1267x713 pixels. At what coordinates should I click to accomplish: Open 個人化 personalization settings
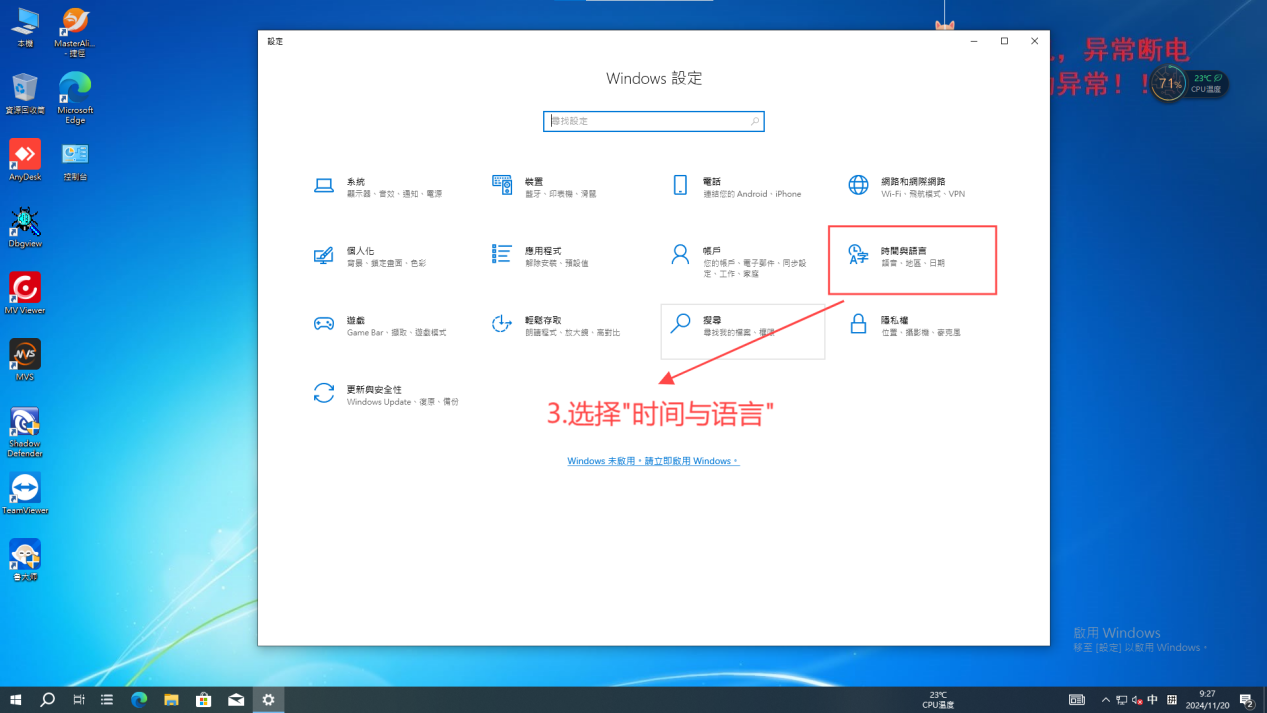(370, 256)
